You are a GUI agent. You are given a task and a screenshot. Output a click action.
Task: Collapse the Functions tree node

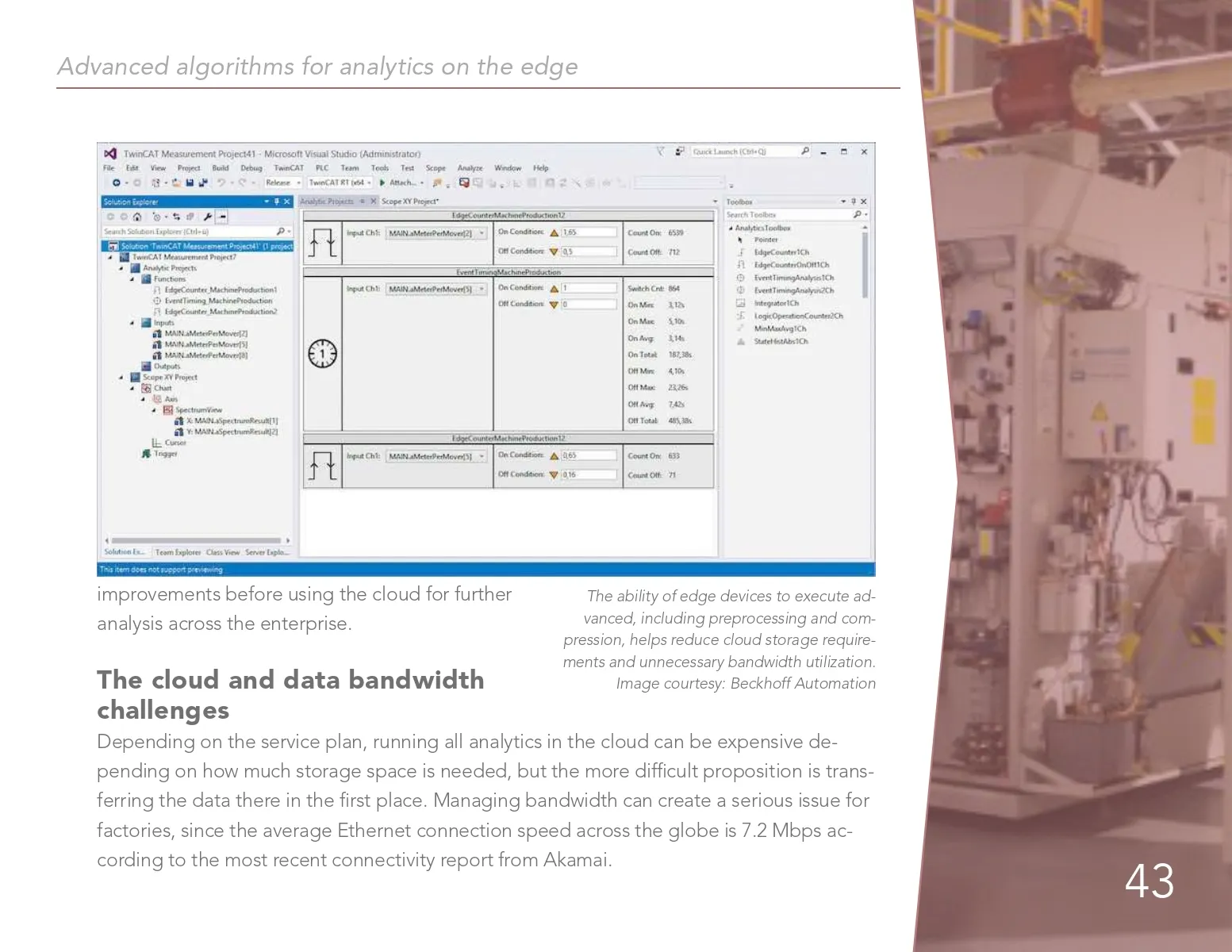click(x=132, y=279)
